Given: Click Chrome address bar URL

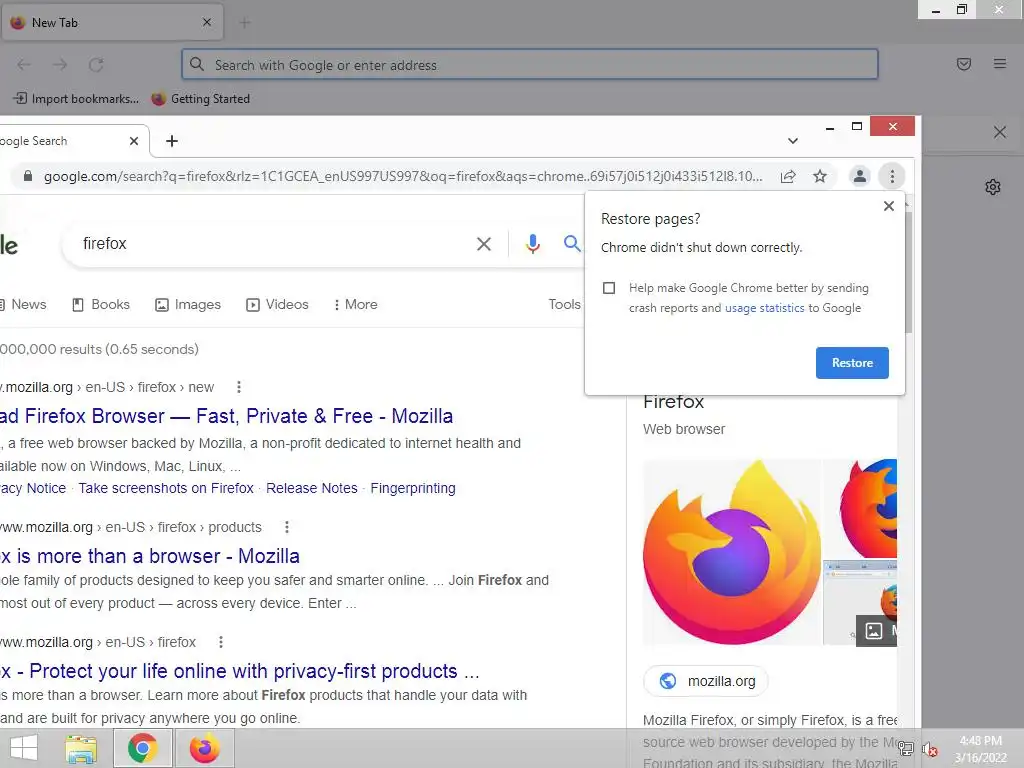Looking at the screenshot, I should 403,176.
